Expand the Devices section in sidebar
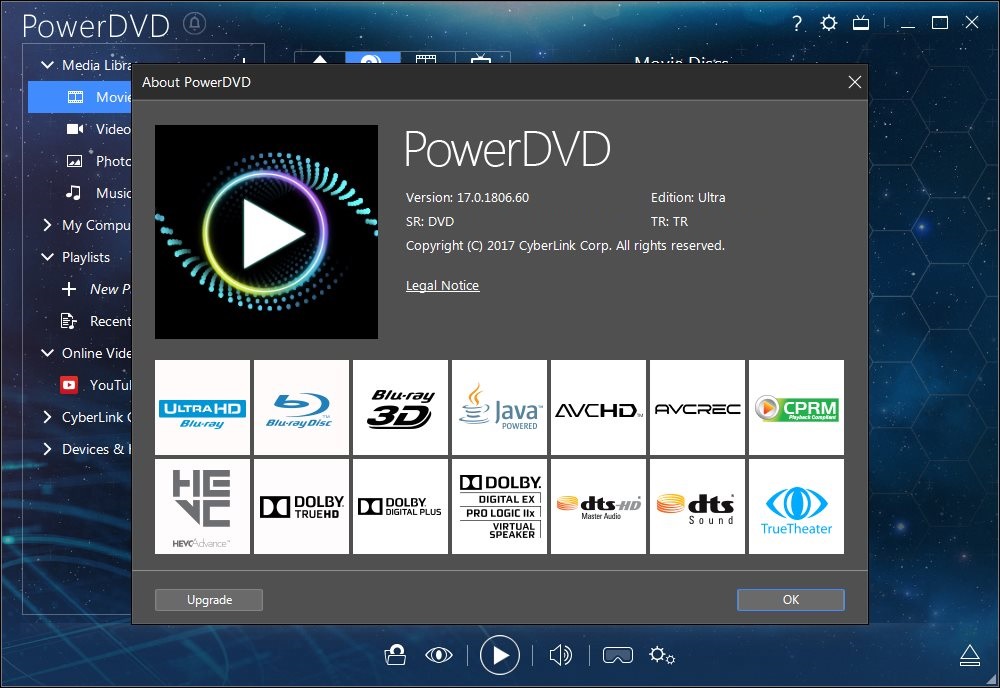The image size is (1000, 688). coord(47,449)
